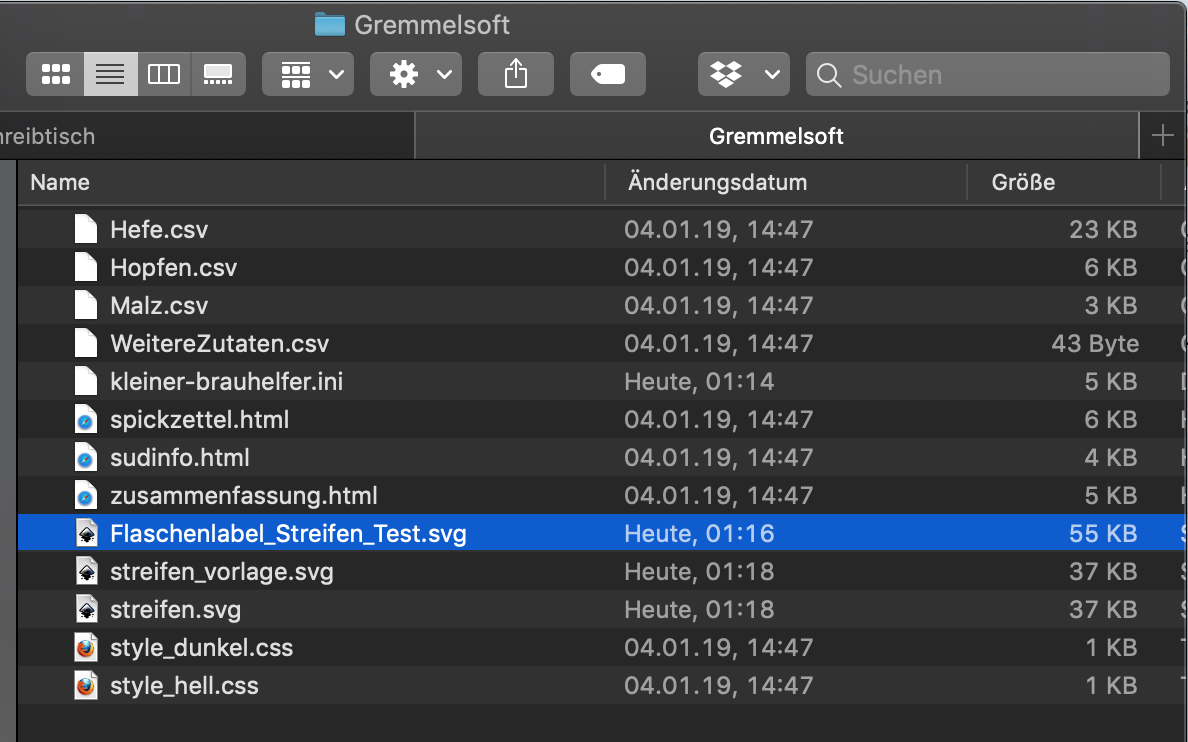Viewport: 1188px width, 742px height.
Task: Open the gear action menu
Action: point(415,75)
